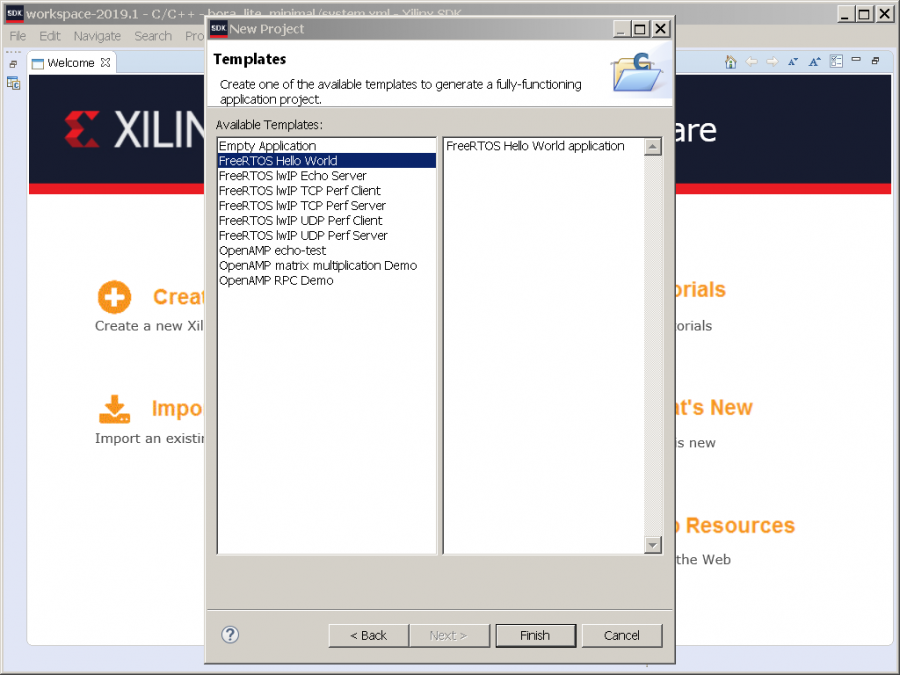Click the reduce font size icon
The width and height of the screenshot is (900, 675).
(793, 62)
